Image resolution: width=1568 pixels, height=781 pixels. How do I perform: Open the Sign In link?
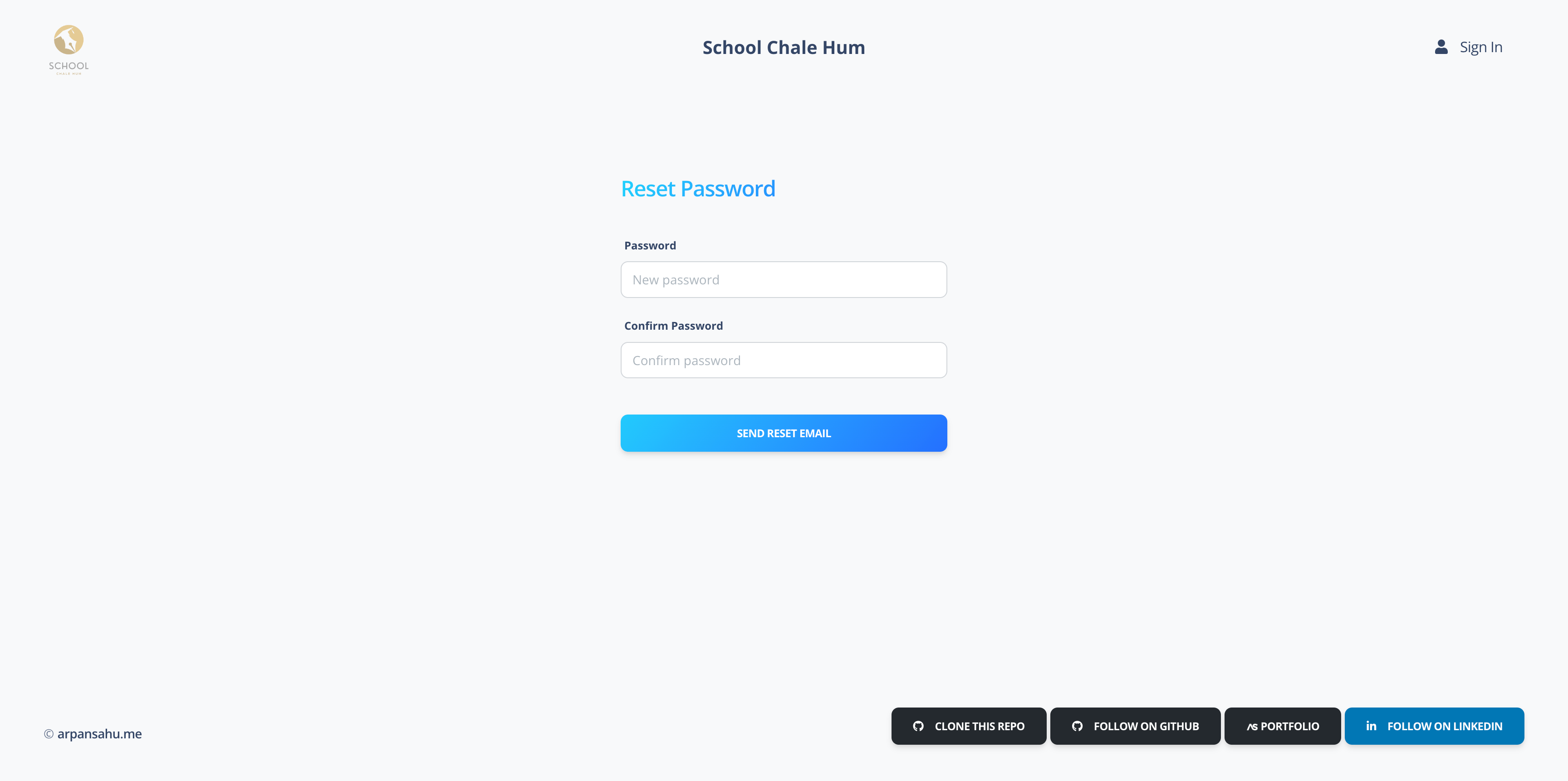click(1480, 47)
